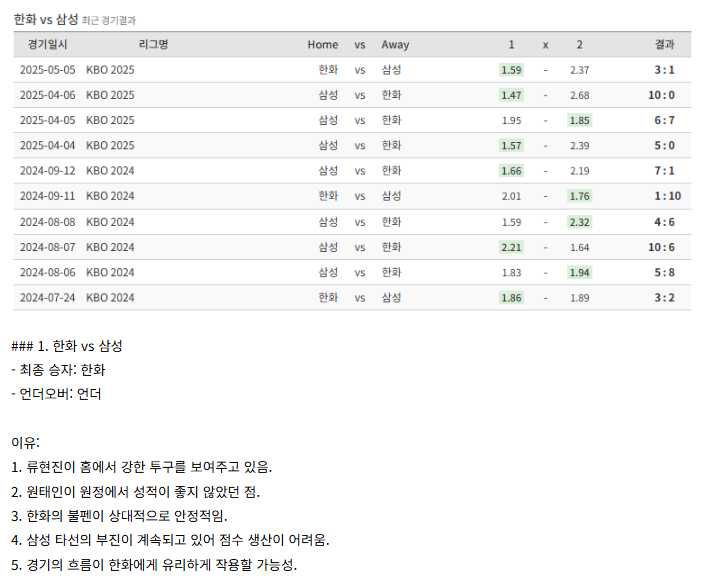Image resolution: width=708 pixels, height=586 pixels.
Task: Click the 2.01 home odds value
Action: click(511, 196)
